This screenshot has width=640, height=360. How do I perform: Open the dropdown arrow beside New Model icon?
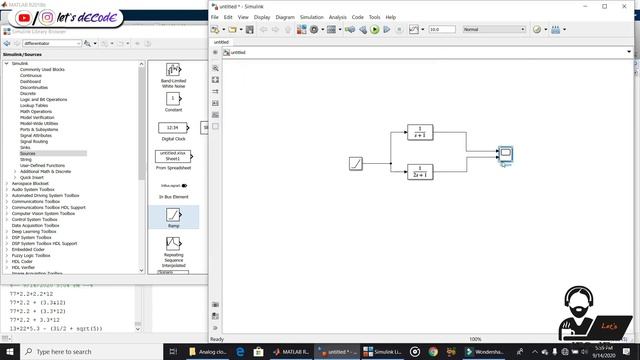coord(223,29)
